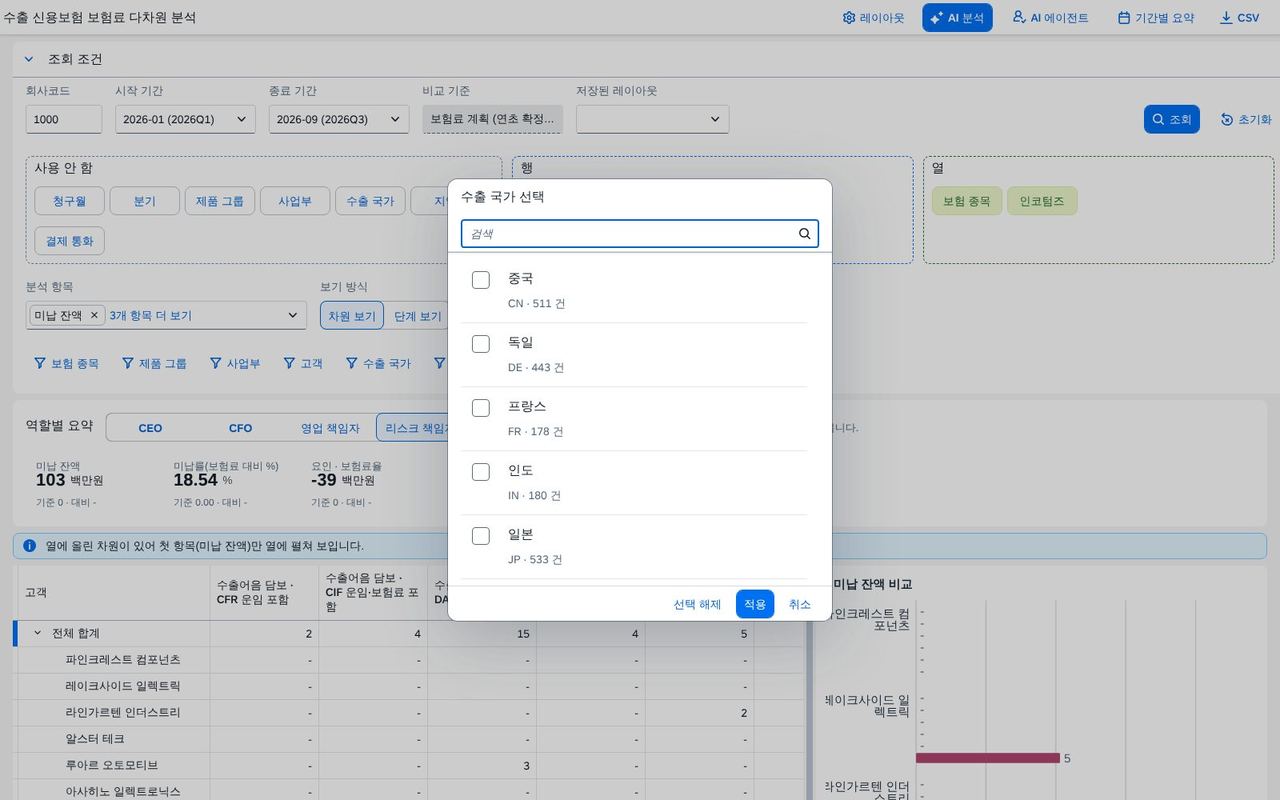Click 선택 해제 to clear selections
Screen dimensions: 1280x800
coord(697,604)
